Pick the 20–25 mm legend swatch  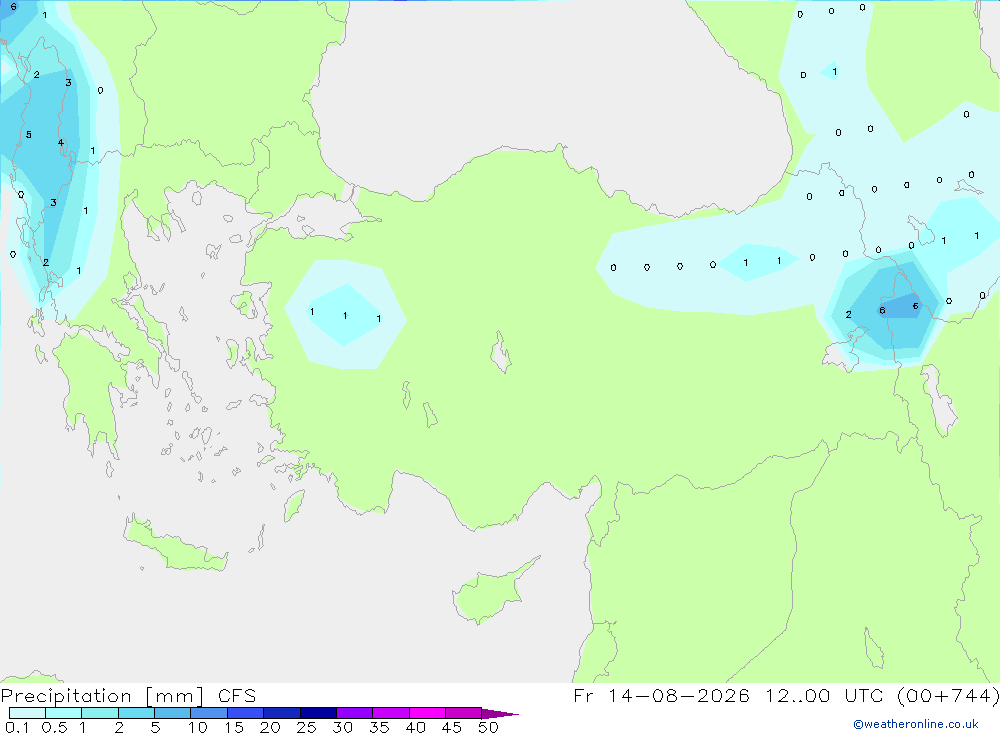click(281, 713)
